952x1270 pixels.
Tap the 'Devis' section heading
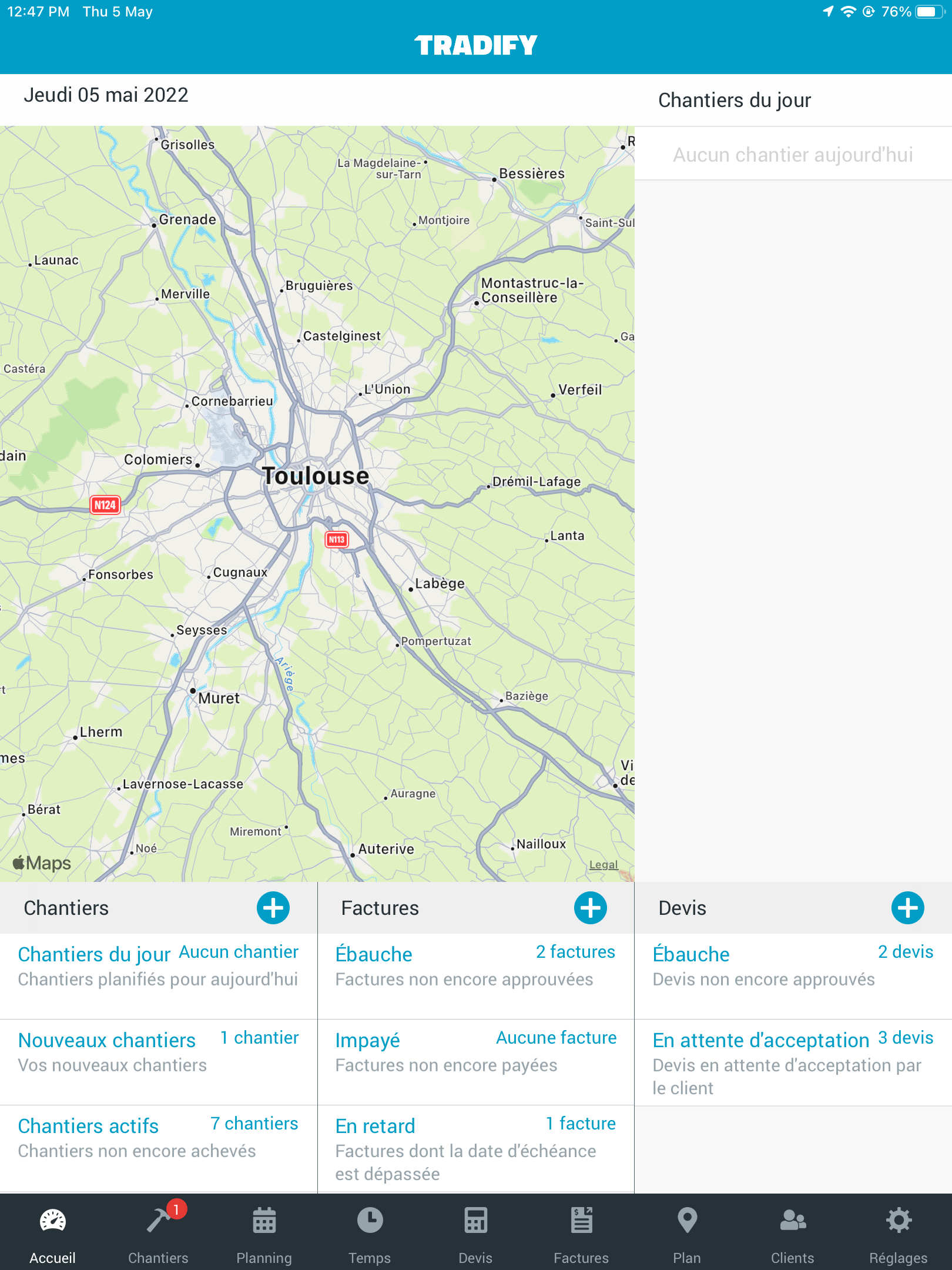682,908
